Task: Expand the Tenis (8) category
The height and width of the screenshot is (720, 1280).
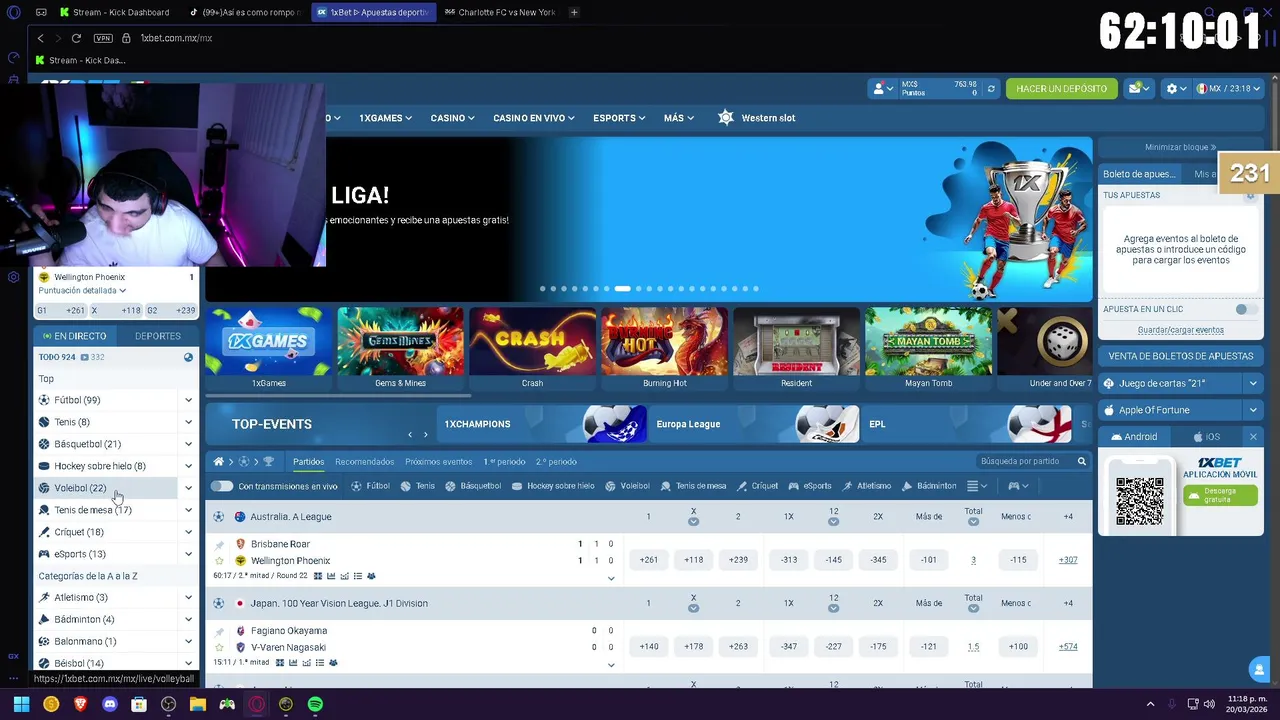Action: (188, 422)
